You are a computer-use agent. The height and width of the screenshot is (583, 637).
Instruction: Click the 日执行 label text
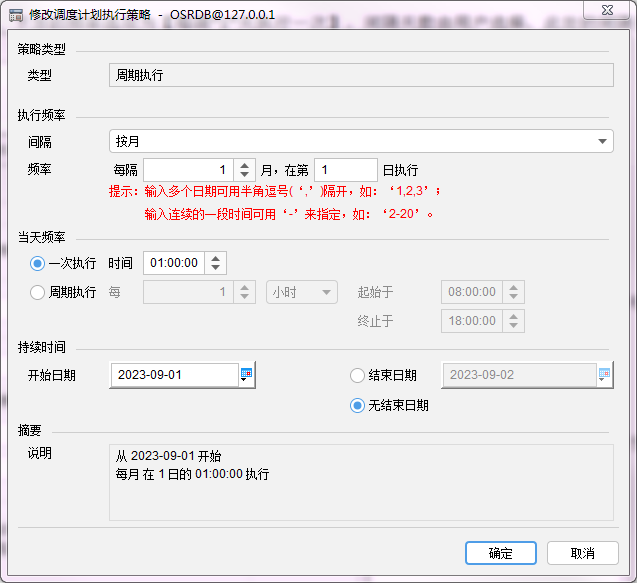pyautogui.click(x=400, y=170)
